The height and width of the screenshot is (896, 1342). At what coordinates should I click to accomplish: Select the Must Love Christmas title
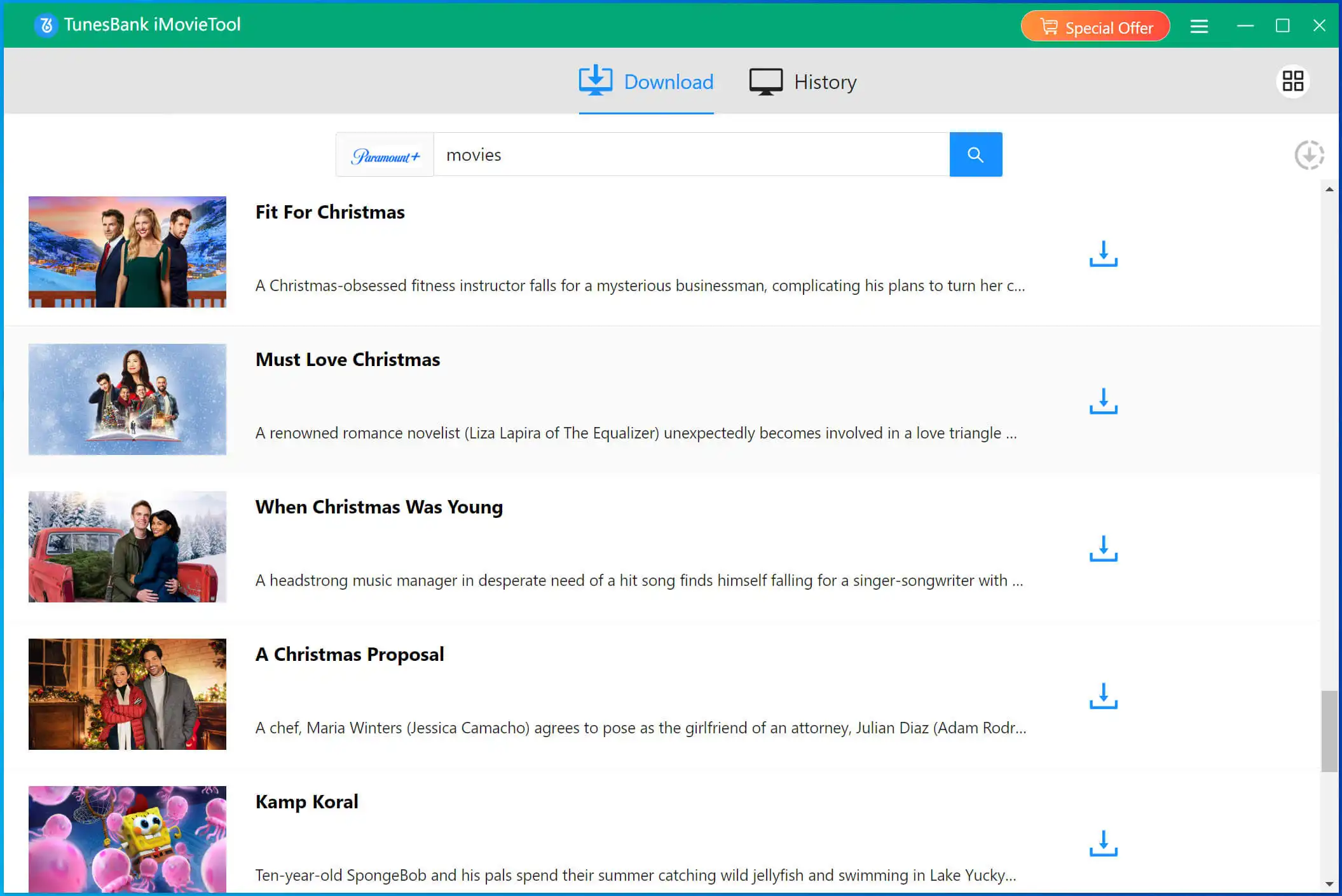pos(348,360)
